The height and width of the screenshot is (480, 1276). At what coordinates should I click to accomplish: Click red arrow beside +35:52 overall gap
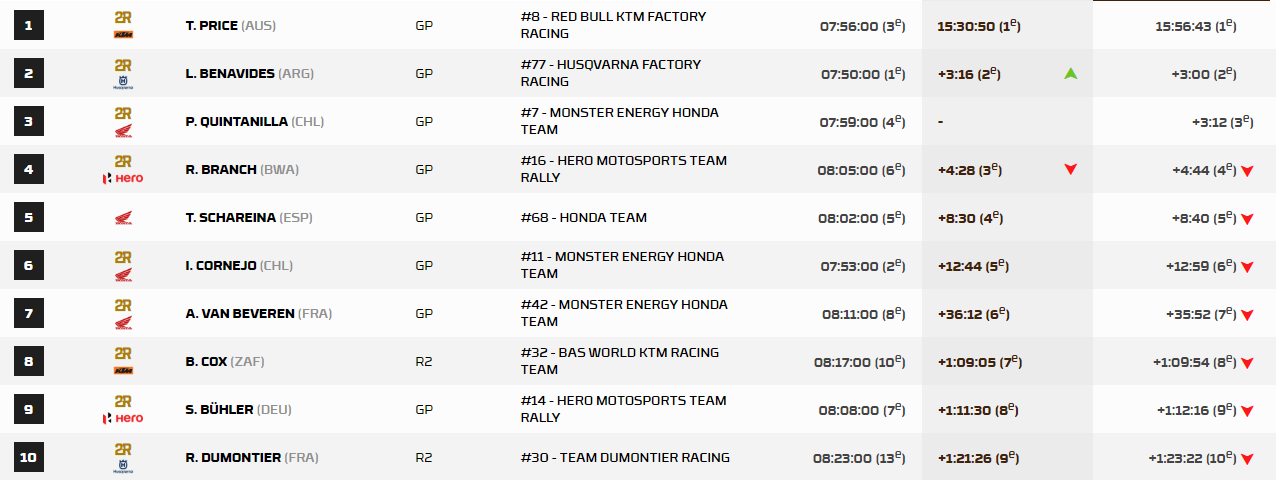1247,315
